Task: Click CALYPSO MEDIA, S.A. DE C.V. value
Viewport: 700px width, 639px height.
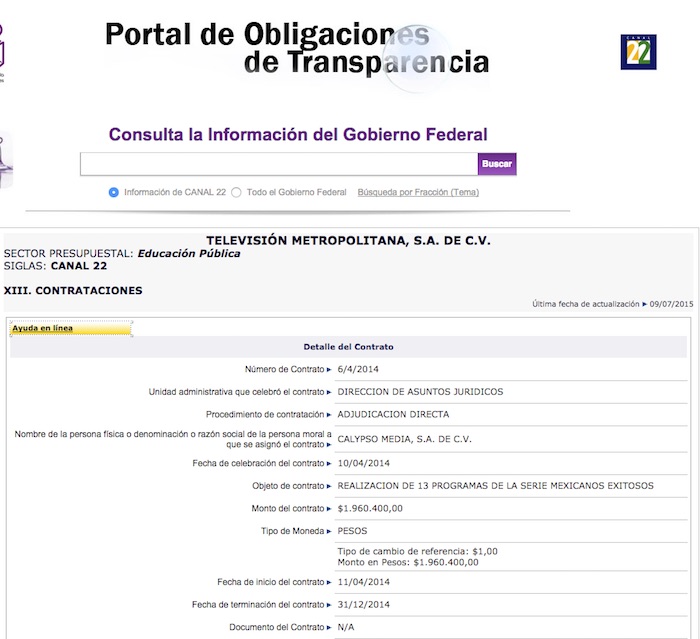Action: click(404, 439)
